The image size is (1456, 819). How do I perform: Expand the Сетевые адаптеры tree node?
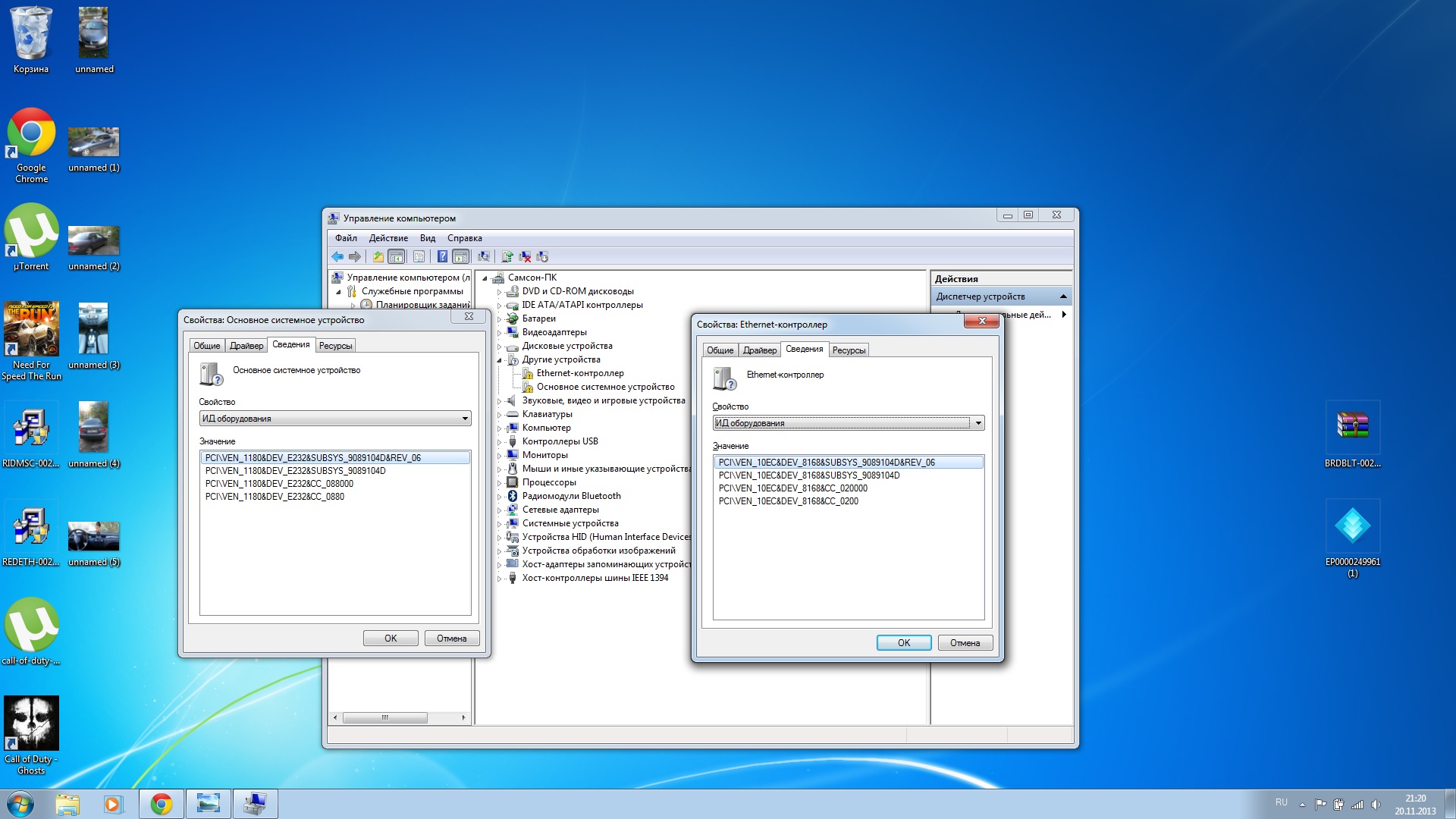pyautogui.click(x=499, y=510)
